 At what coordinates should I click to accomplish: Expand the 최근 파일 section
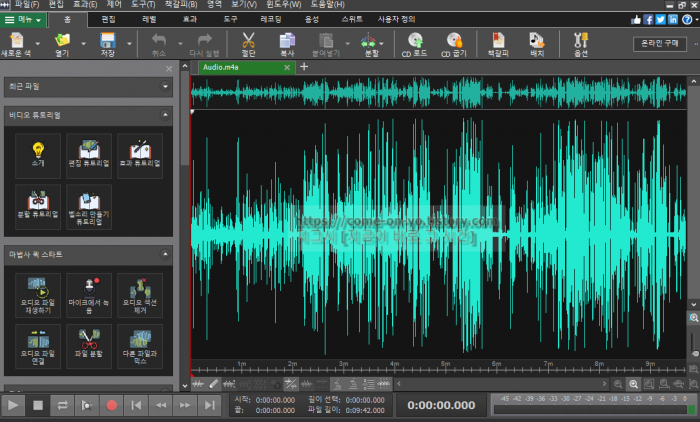pyautogui.click(x=164, y=87)
